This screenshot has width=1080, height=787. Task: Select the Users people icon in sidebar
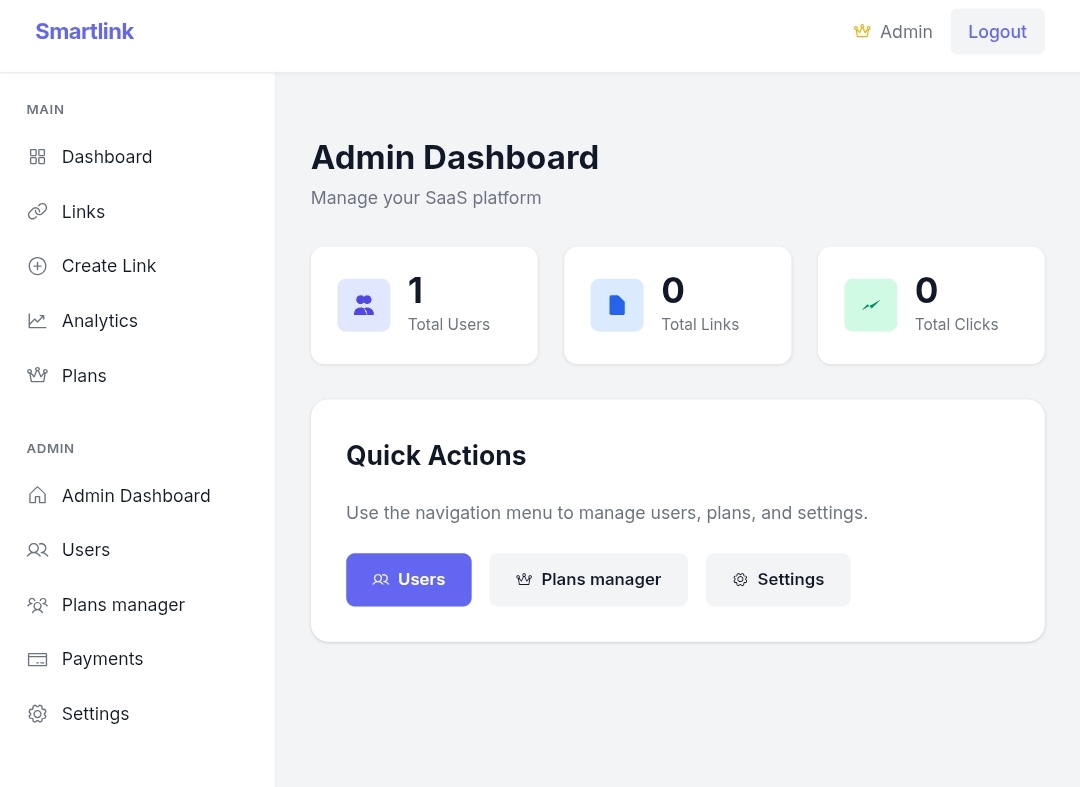[37, 550]
